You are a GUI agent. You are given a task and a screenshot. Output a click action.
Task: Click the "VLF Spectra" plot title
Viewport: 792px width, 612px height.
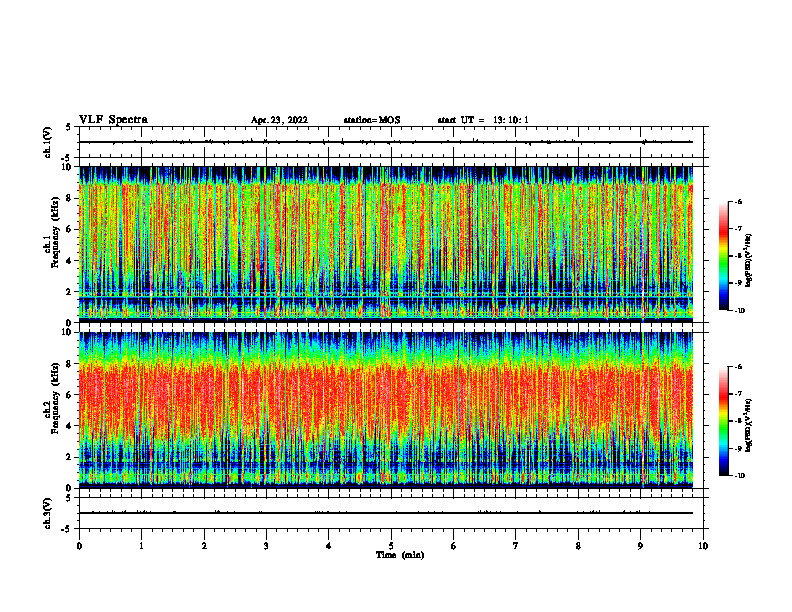coord(113,120)
